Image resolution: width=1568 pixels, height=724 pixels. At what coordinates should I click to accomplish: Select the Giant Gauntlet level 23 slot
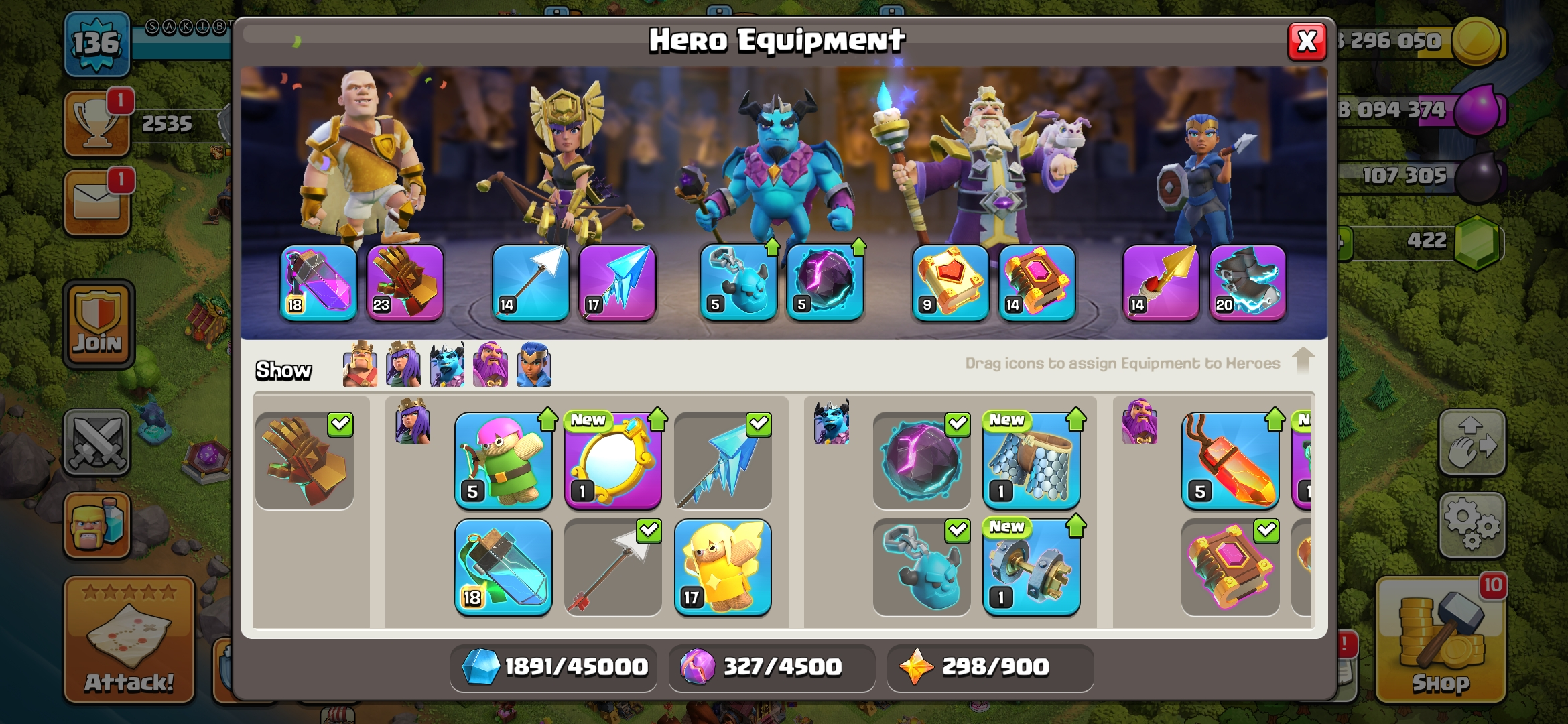point(405,282)
